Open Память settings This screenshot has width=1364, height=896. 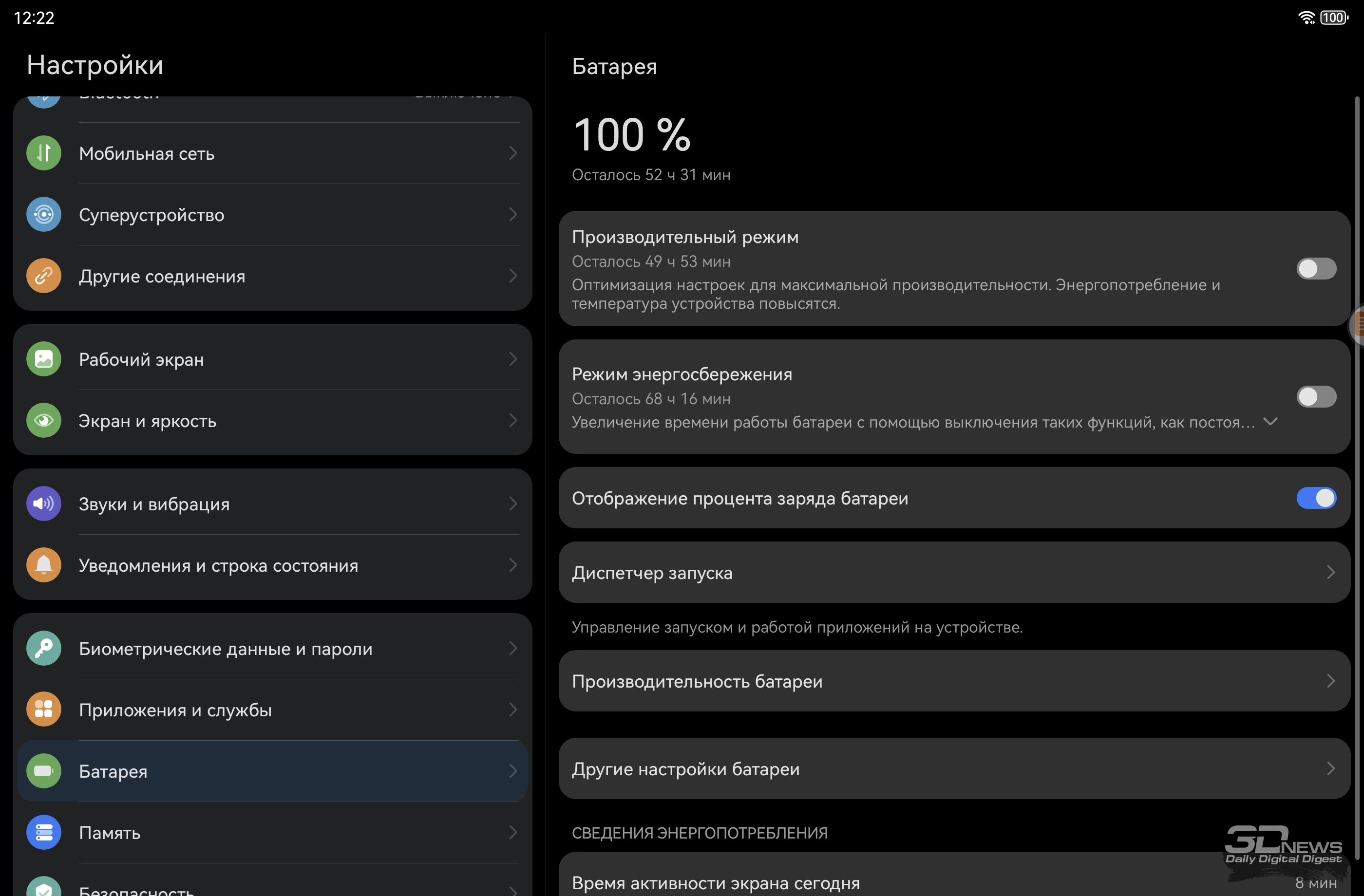click(x=273, y=832)
